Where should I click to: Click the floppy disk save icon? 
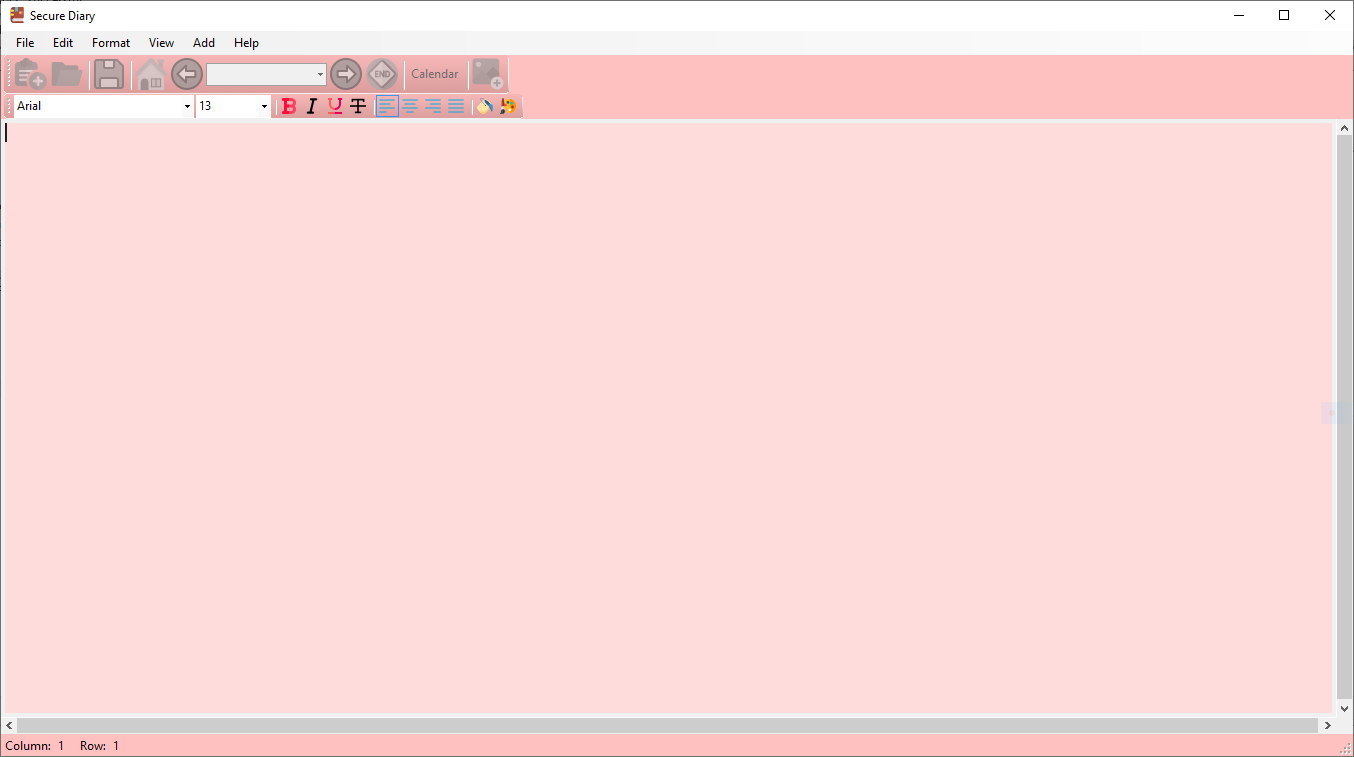point(108,74)
